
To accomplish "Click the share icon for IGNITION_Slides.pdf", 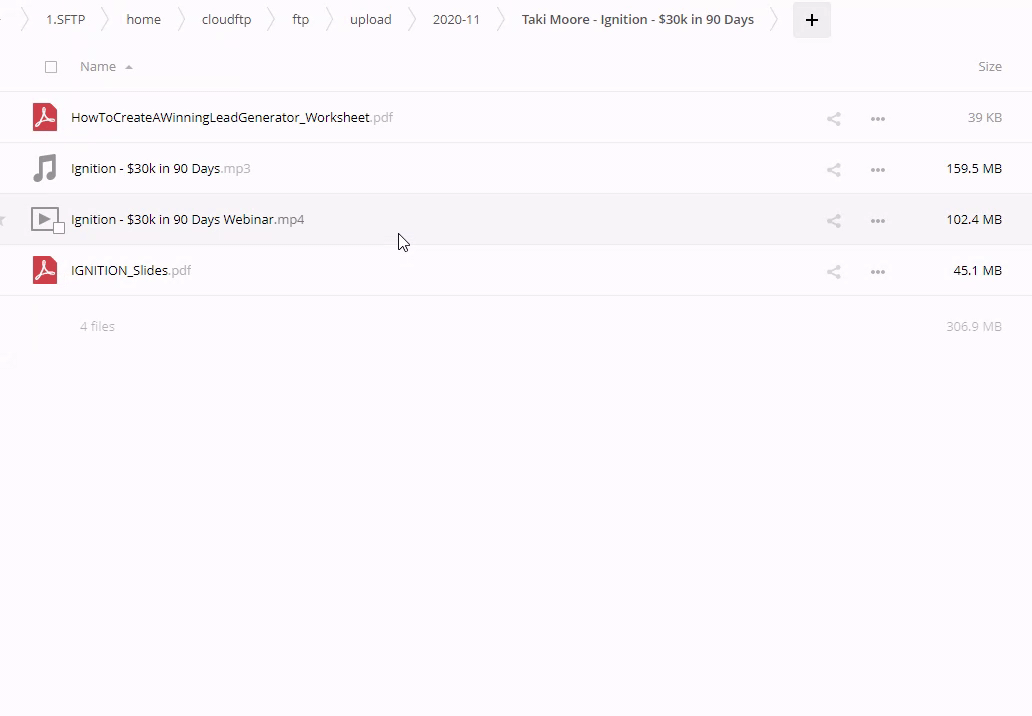I will 833,271.
